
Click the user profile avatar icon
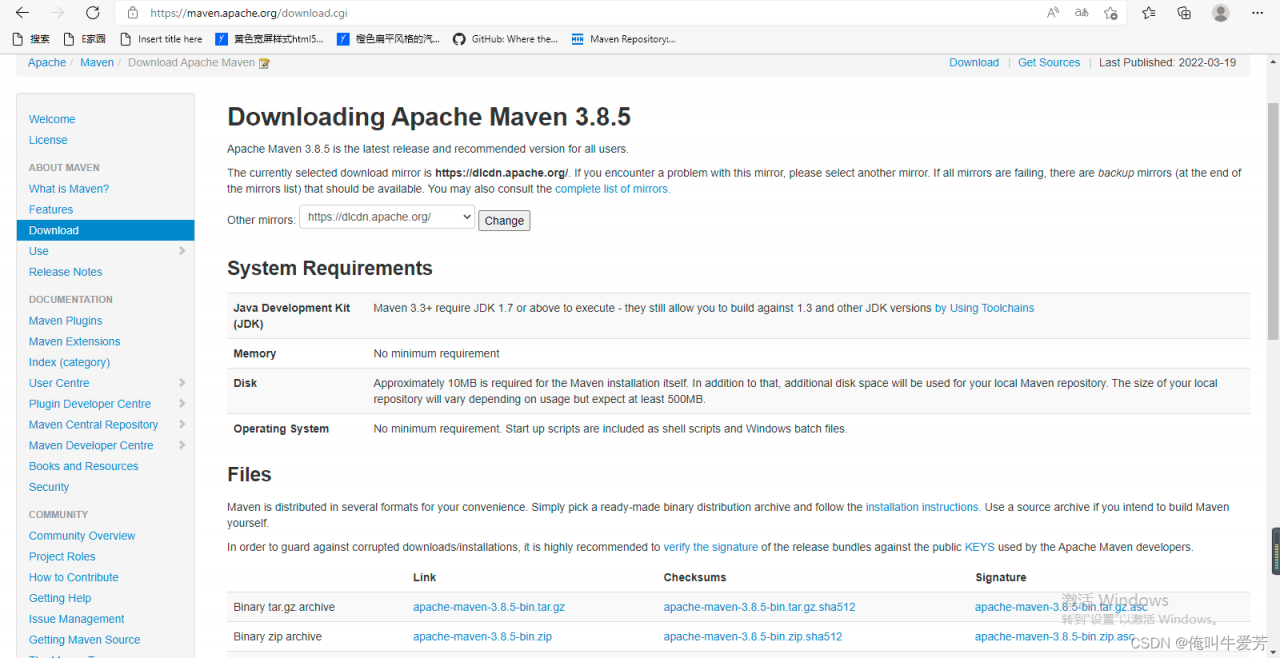coord(1220,13)
